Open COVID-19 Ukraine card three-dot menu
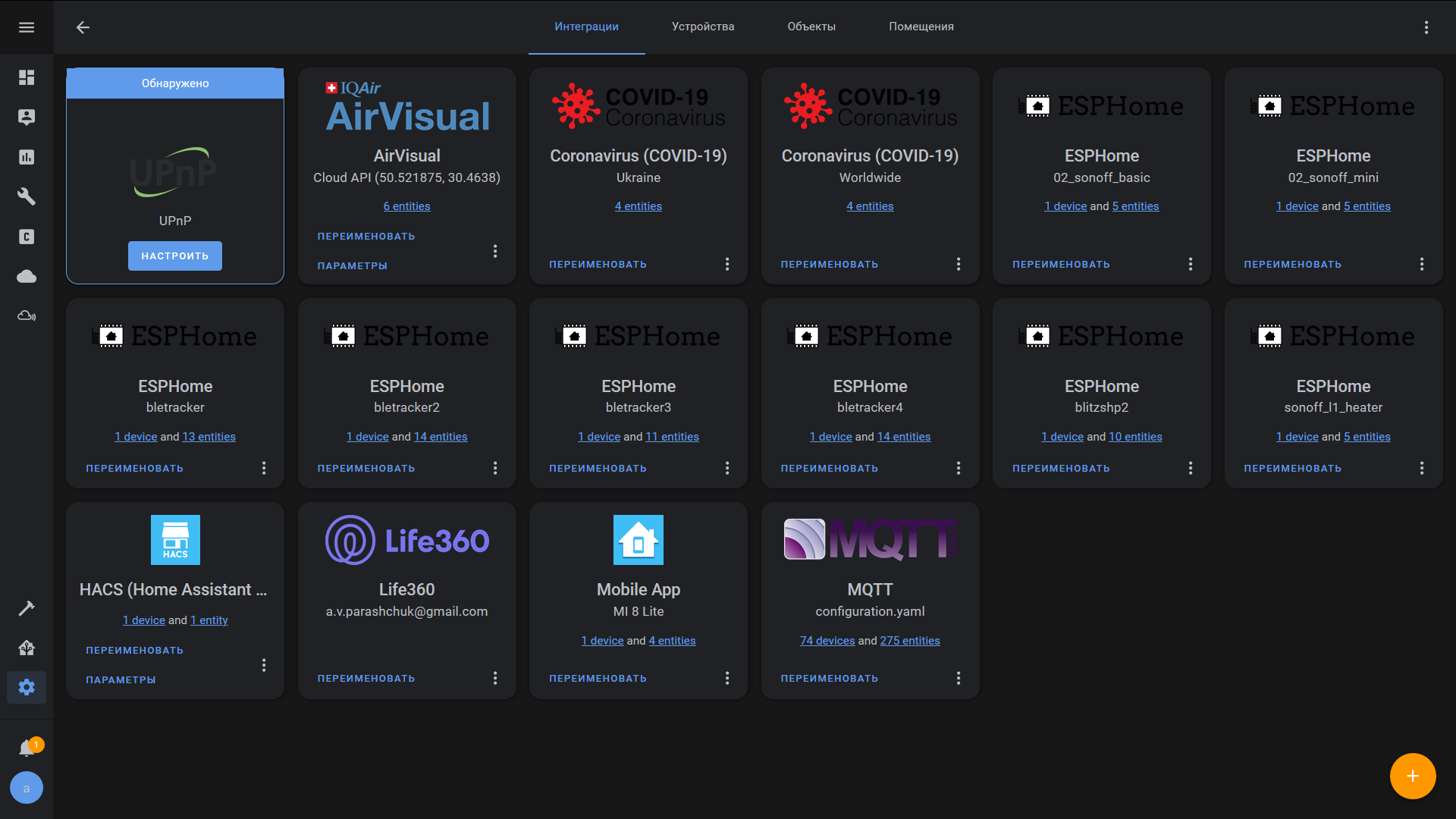This screenshot has height=819, width=1456. point(726,264)
